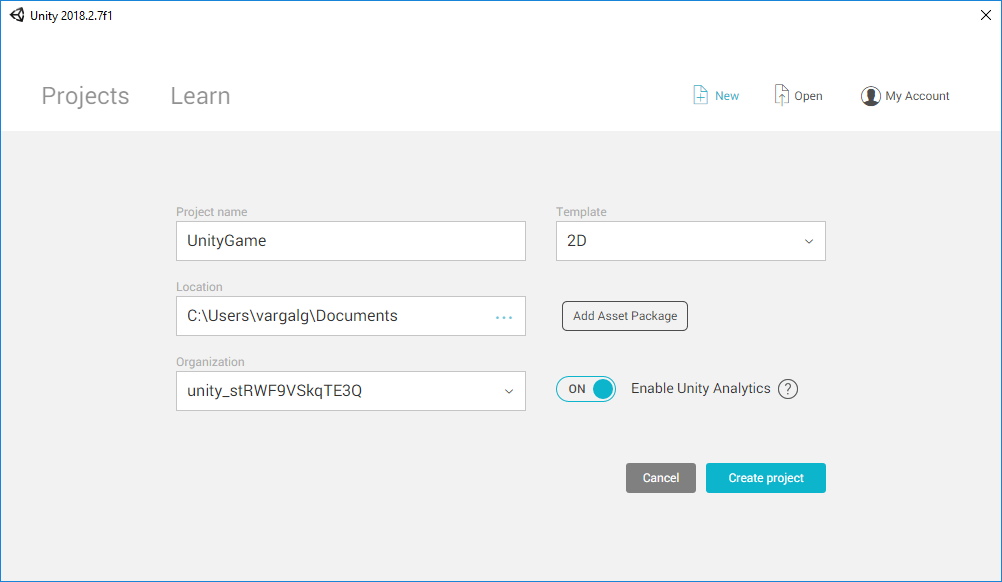Cancel the new project creation
The image size is (1002, 582).
pyautogui.click(x=661, y=478)
